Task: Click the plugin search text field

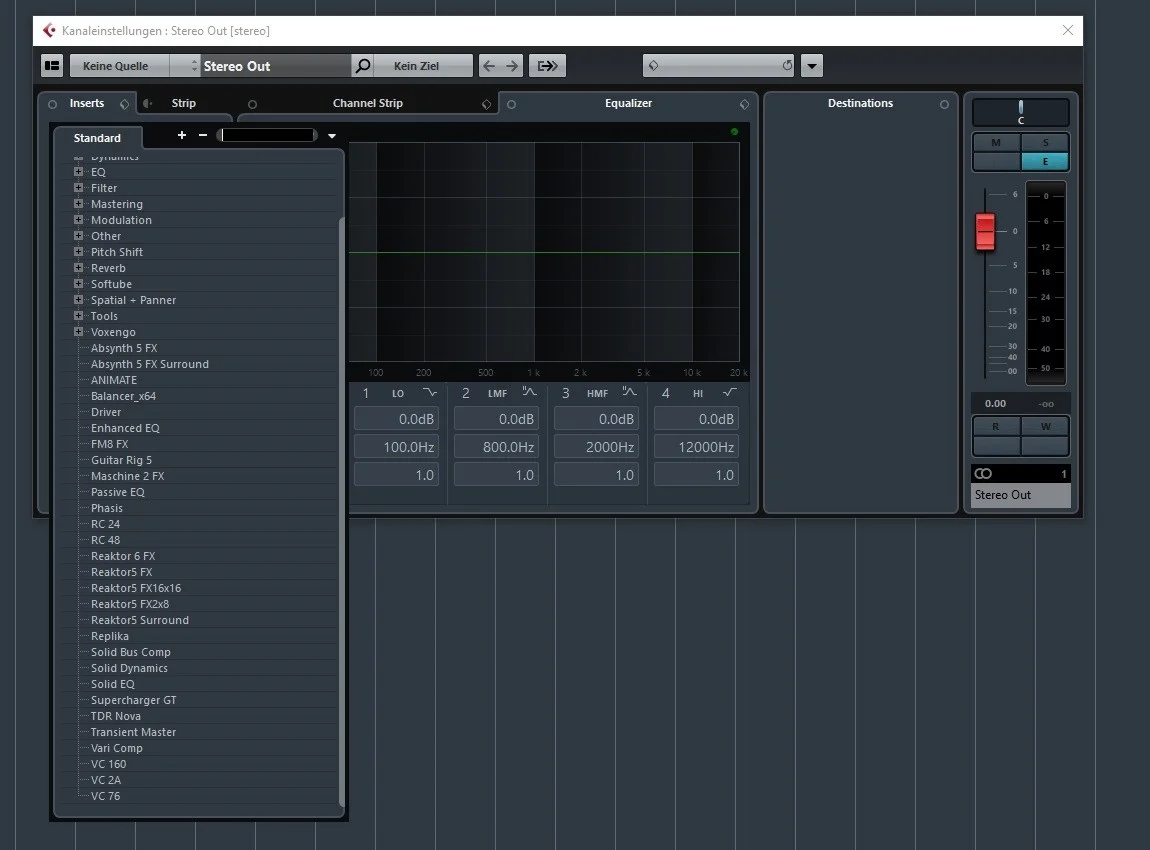Action: [x=267, y=135]
